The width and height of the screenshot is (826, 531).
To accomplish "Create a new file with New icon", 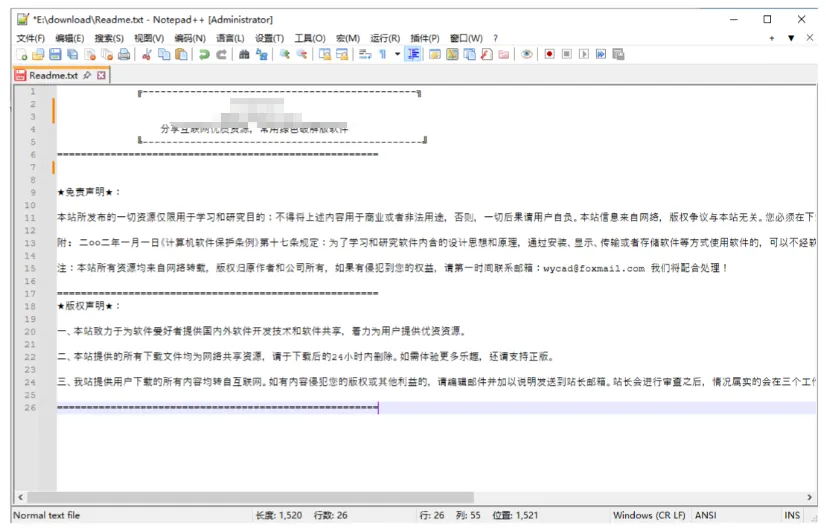I will coord(22,54).
